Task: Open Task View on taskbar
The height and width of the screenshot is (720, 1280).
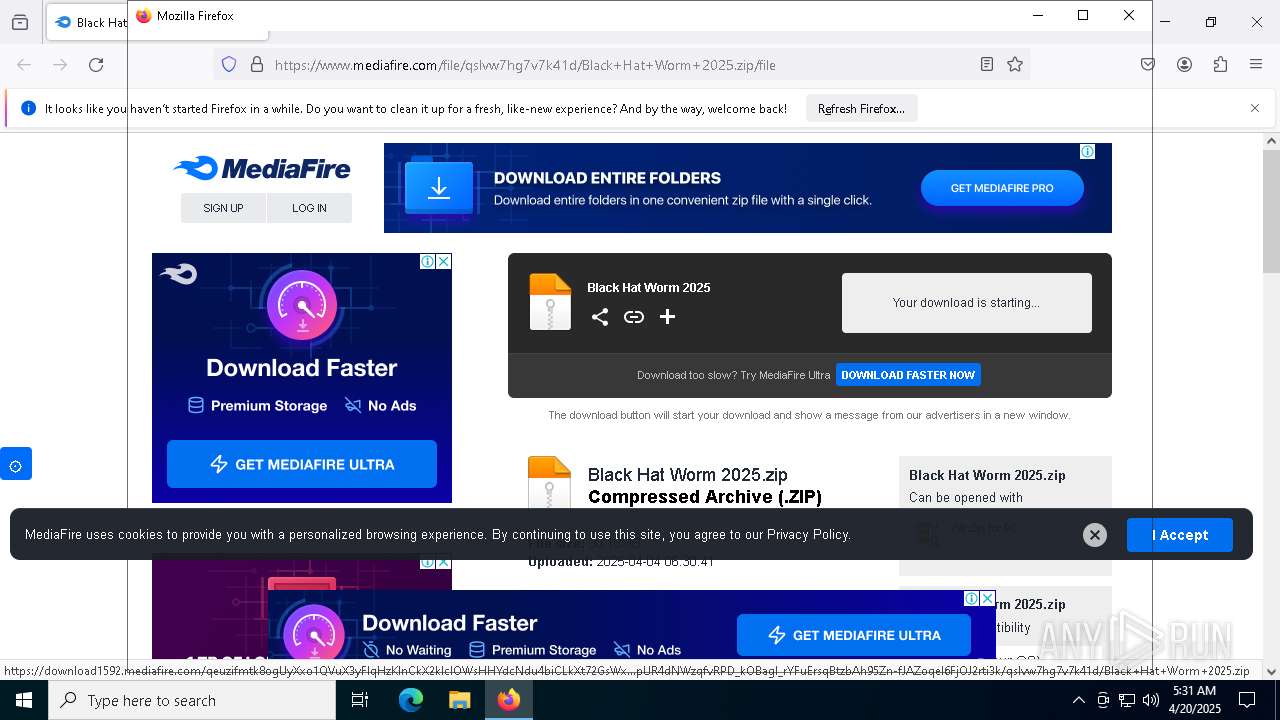Action: click(x=360, y=700)
